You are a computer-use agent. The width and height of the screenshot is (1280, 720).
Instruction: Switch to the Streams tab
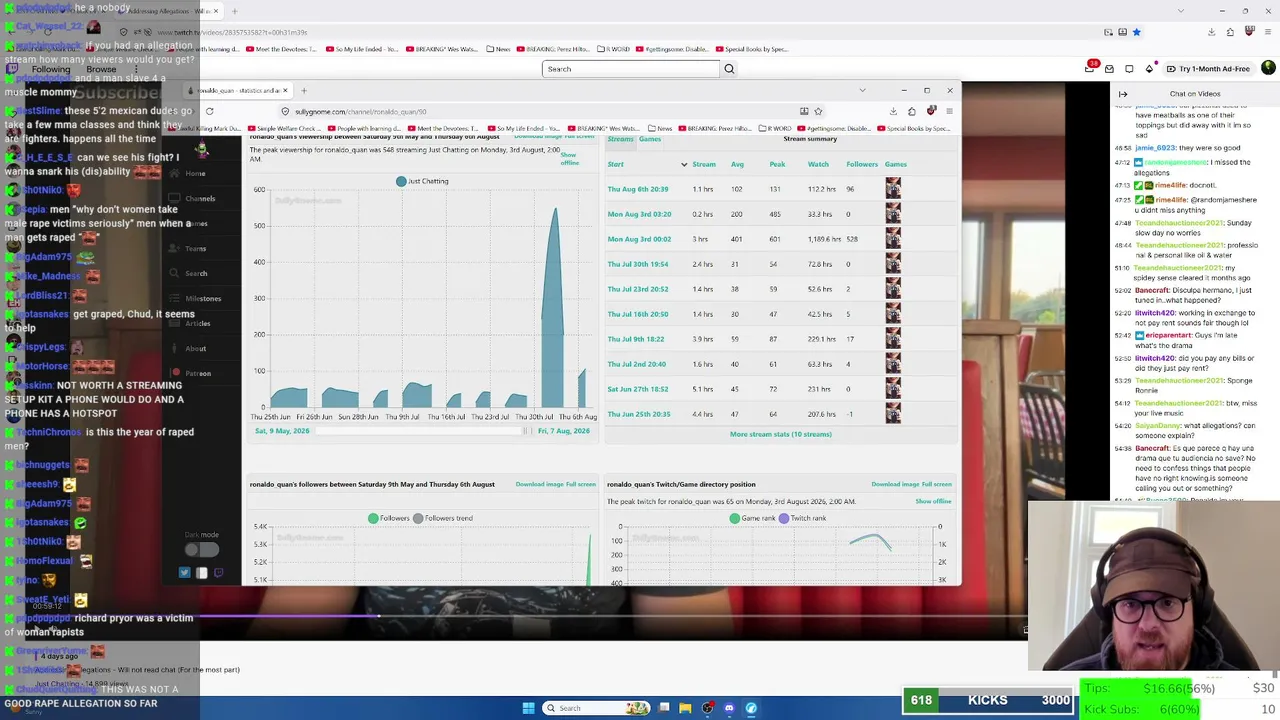tap(621, 139)
